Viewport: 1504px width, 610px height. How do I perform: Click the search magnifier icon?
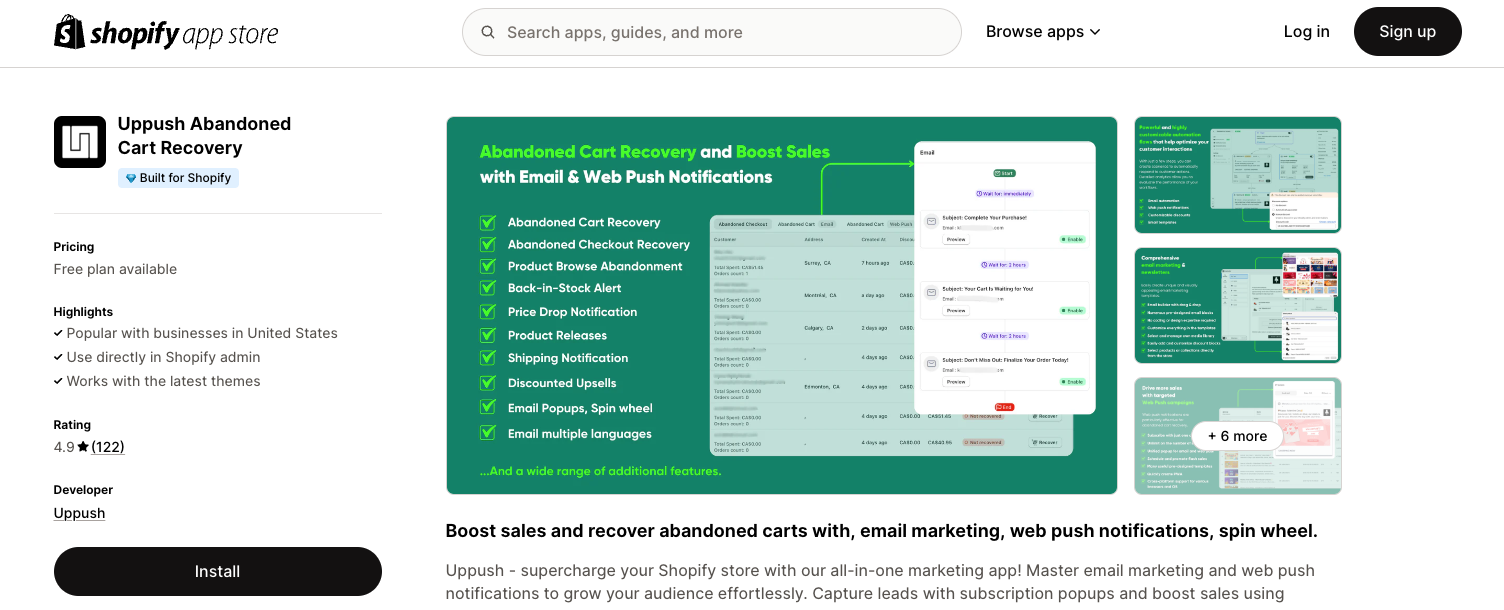[x=488, y=32]
